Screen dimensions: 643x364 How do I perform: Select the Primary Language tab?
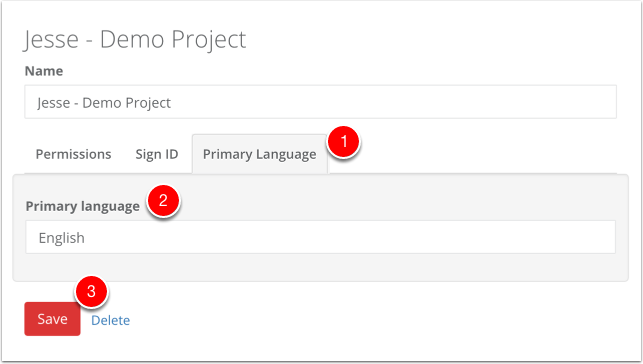click(260, 154)
